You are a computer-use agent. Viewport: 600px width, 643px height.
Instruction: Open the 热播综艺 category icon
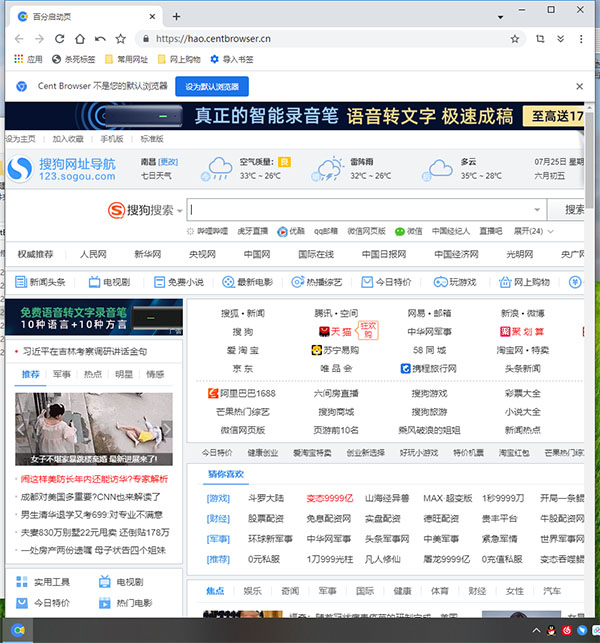click(x=316, y=282)
